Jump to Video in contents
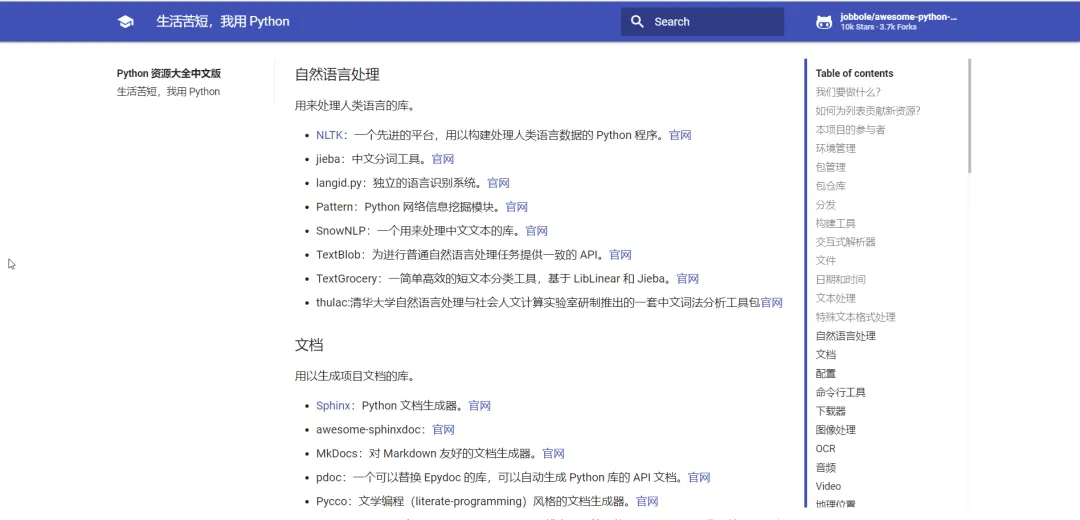Image resolution: width=1080 pixels, height=520 pixels. click(828, 486)
